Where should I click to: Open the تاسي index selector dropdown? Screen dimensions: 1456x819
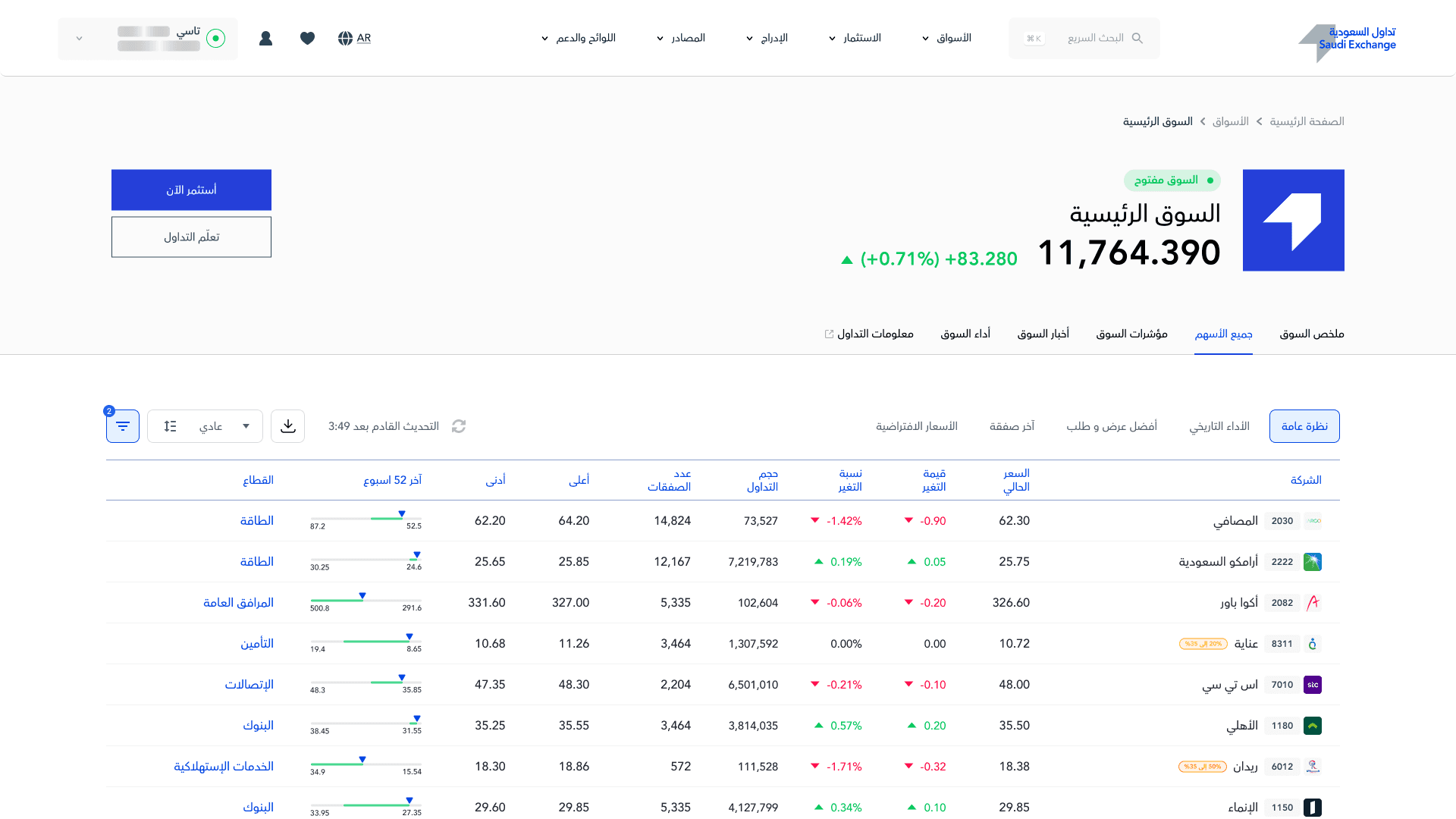click(x=148, y=38)
